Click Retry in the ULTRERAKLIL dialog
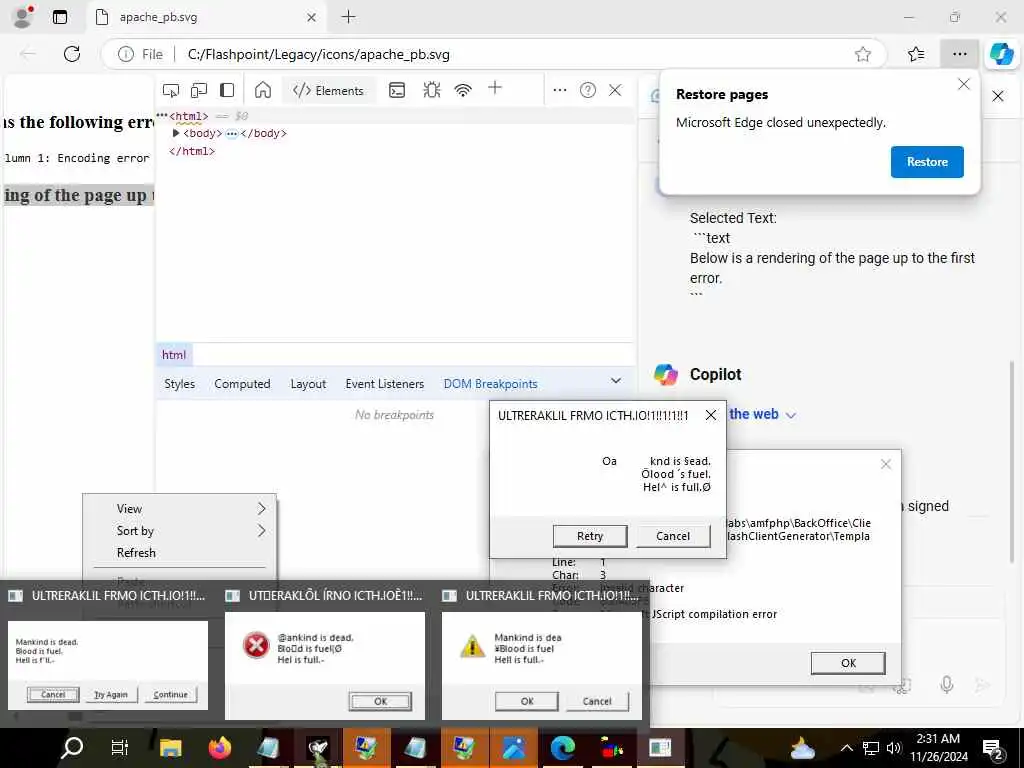1024x768 pixels. click(590, 536)
